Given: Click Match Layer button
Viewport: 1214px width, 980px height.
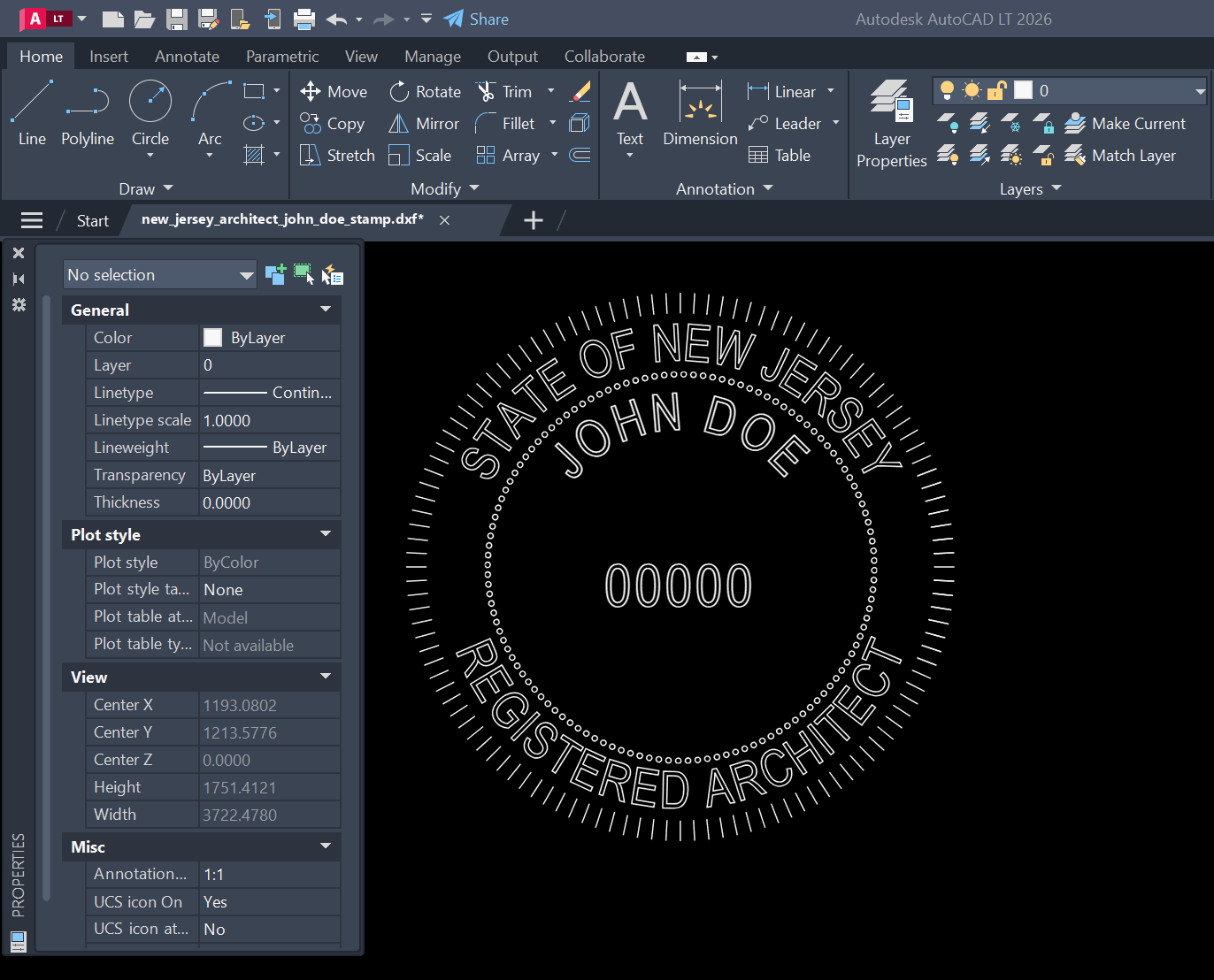Looking at the screenshot, I should [1120, 155].
